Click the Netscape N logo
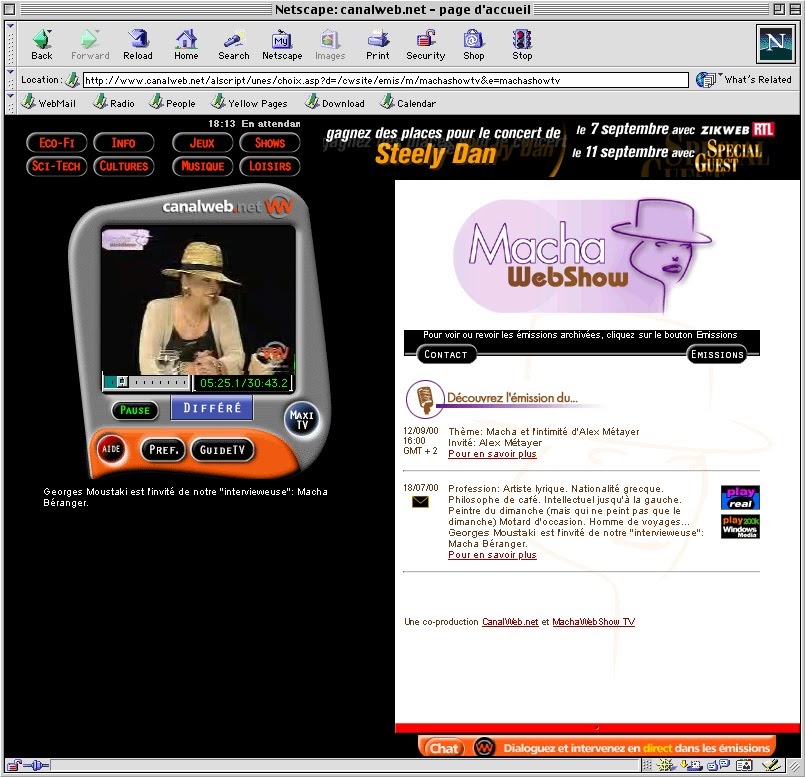The height and width of the screenshot is (777, 805). [775, 44]
